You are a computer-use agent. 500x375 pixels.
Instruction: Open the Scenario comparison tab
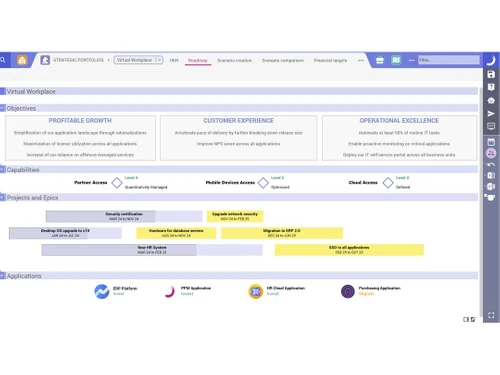[x=283, y=60]
